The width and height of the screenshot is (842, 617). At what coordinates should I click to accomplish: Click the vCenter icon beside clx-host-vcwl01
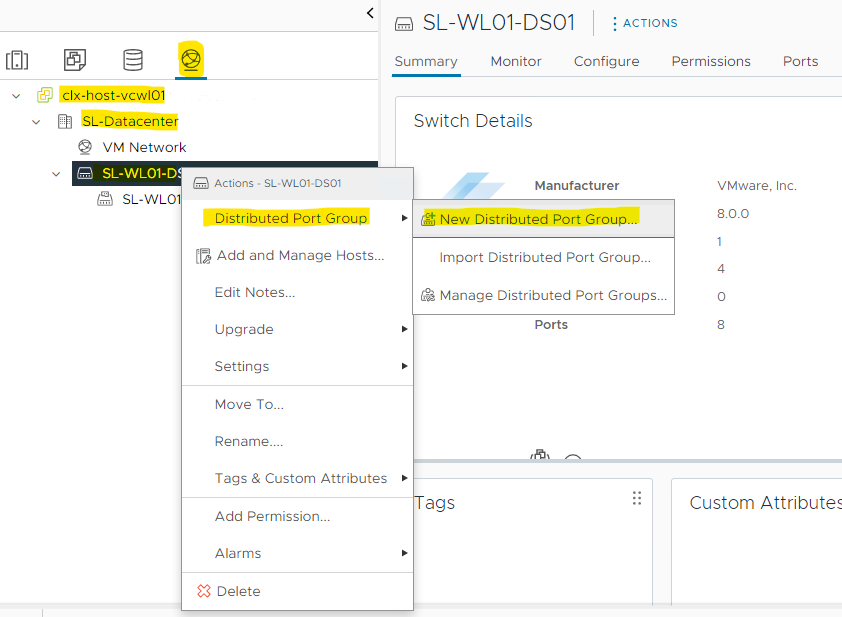click(x=45, y=95)
